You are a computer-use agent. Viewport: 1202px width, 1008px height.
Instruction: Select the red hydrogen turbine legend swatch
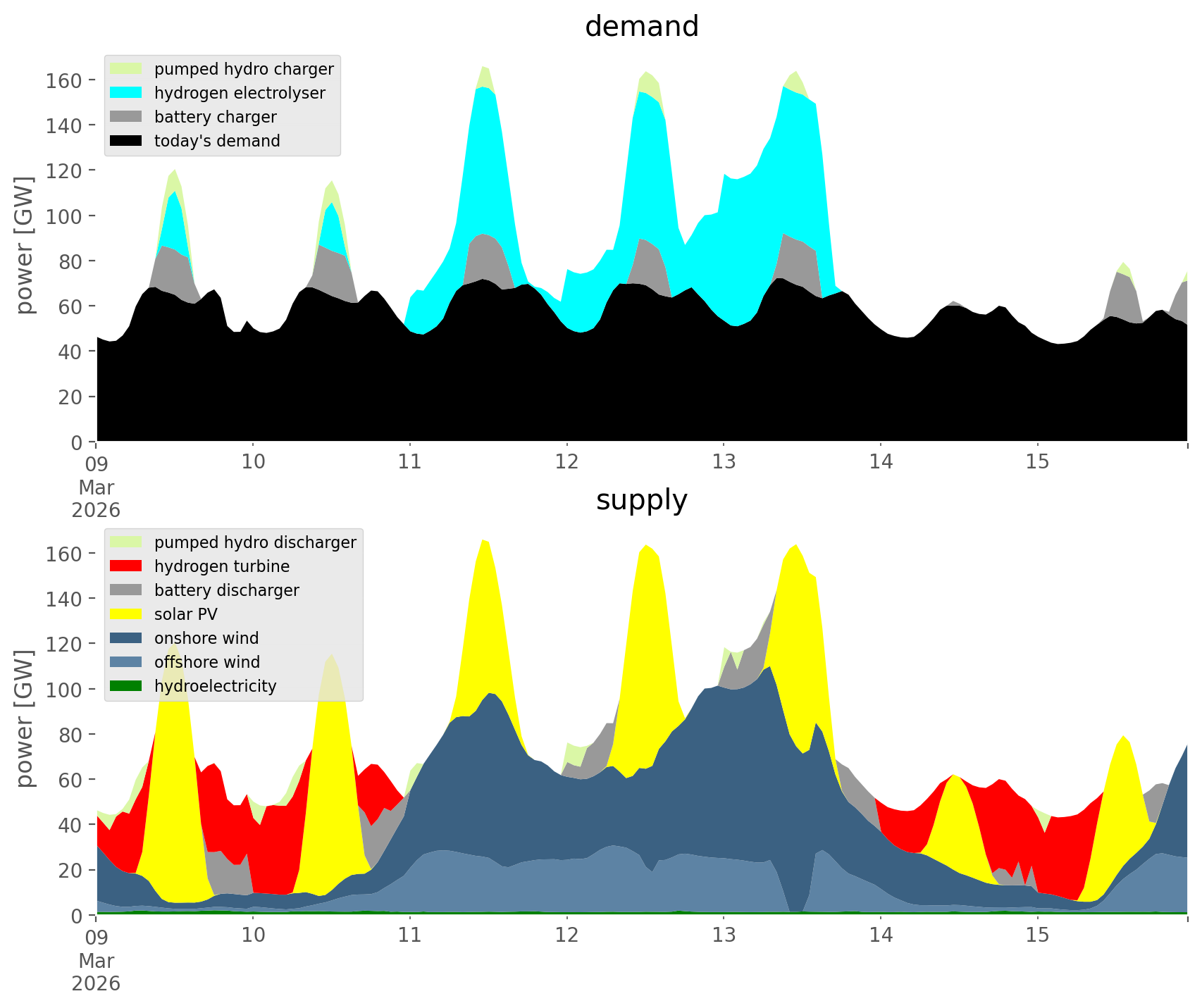point(126,566)
